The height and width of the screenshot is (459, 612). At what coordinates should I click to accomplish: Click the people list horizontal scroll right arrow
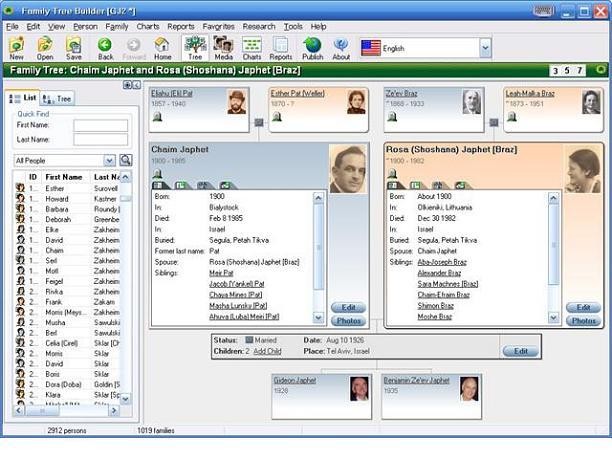114,410
